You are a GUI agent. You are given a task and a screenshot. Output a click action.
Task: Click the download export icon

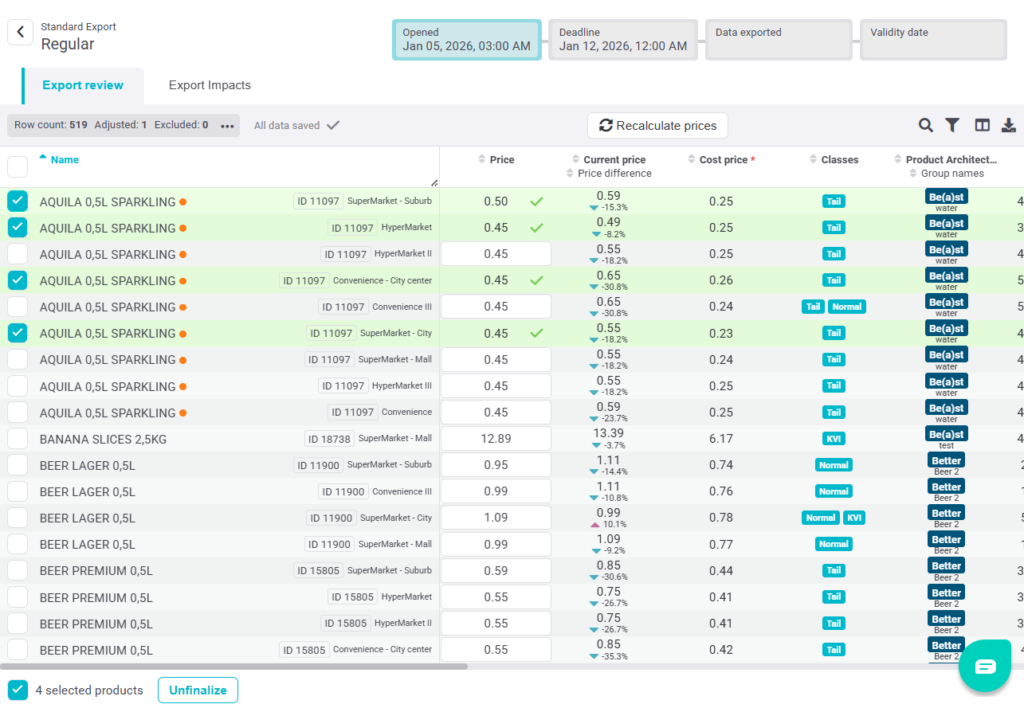point(1009,125)
